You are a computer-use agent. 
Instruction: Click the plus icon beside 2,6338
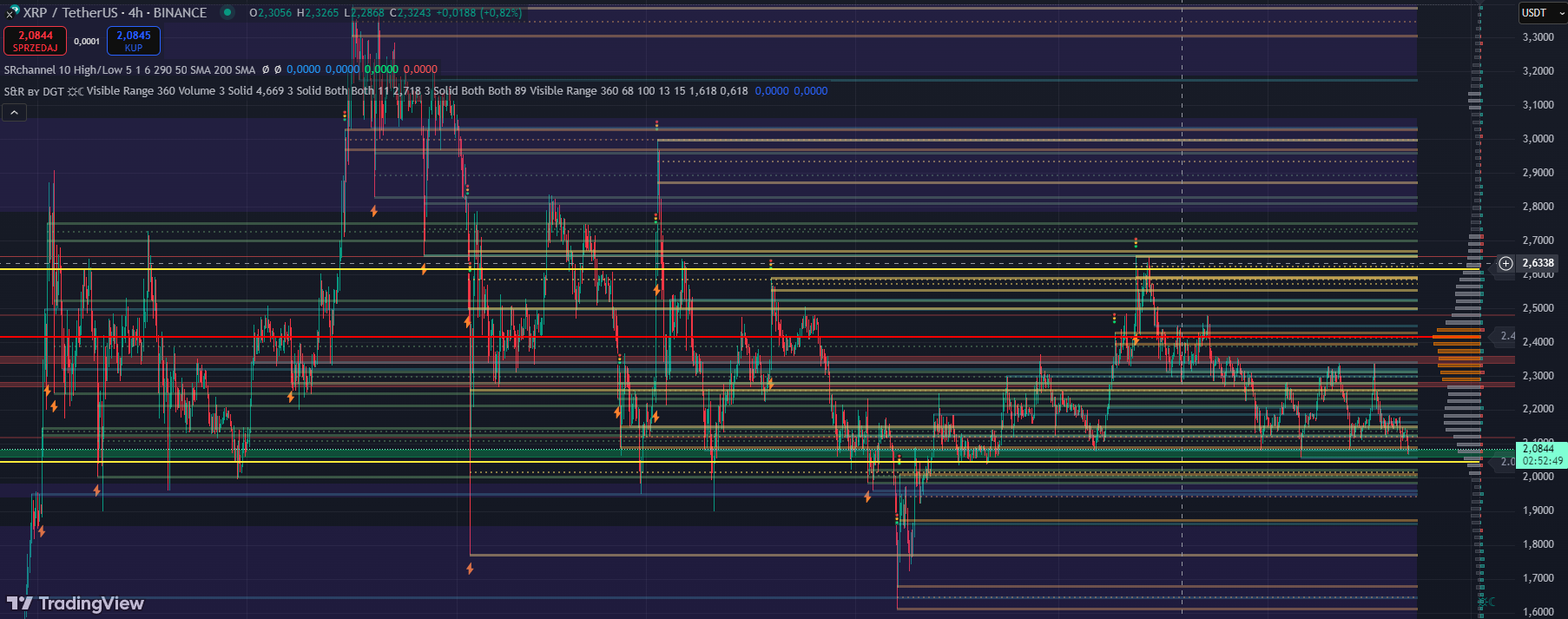tap(1505, 263)
